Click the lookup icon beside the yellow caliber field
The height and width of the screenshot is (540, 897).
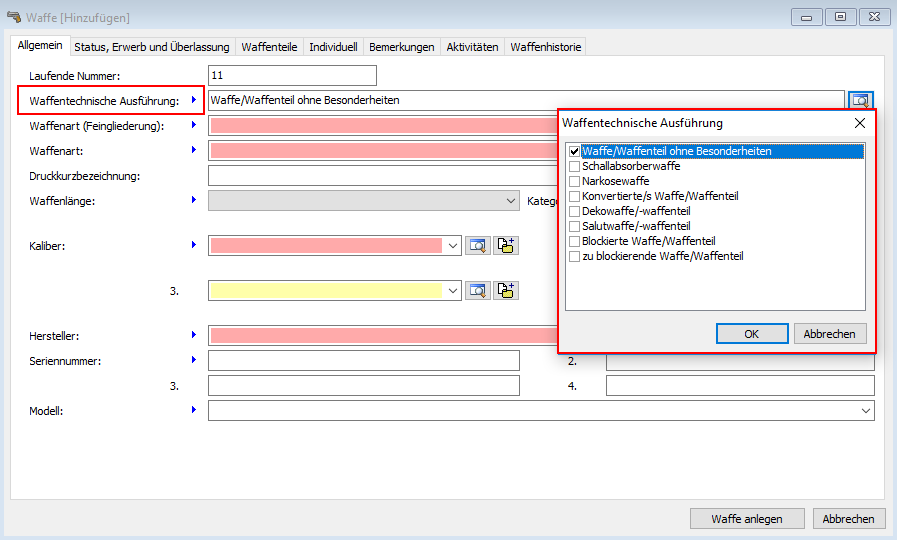[477, 290]
